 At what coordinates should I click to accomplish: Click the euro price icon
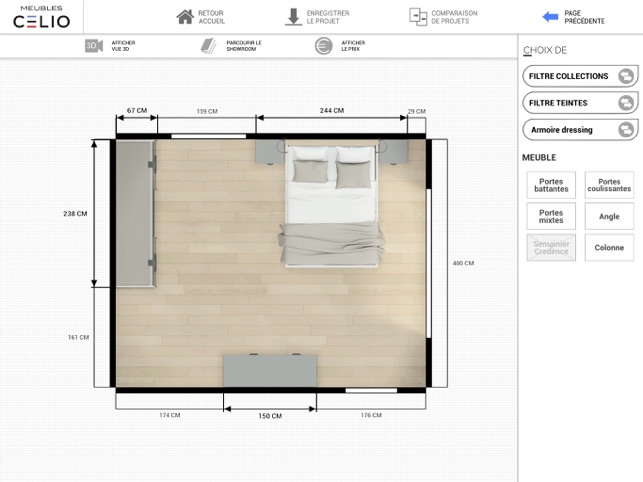pyautogui.click(x=324, y=46)
